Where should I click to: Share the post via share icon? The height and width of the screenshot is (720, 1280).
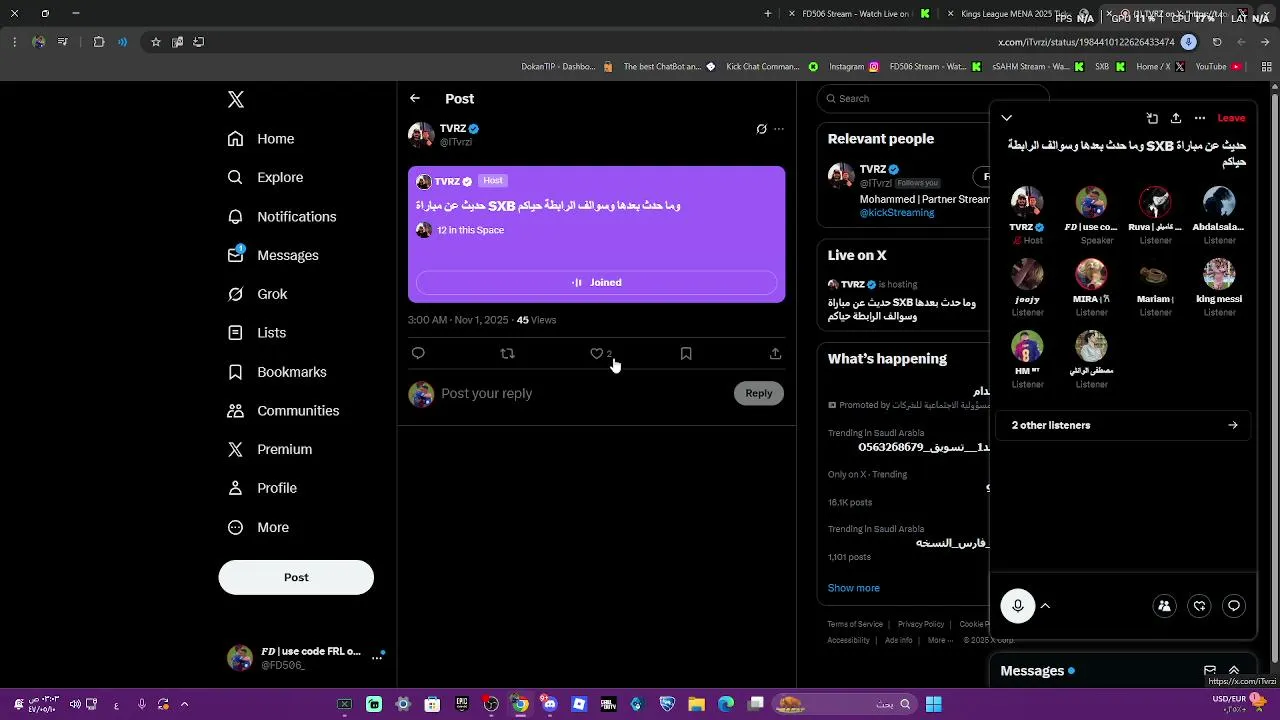(775, 353)
